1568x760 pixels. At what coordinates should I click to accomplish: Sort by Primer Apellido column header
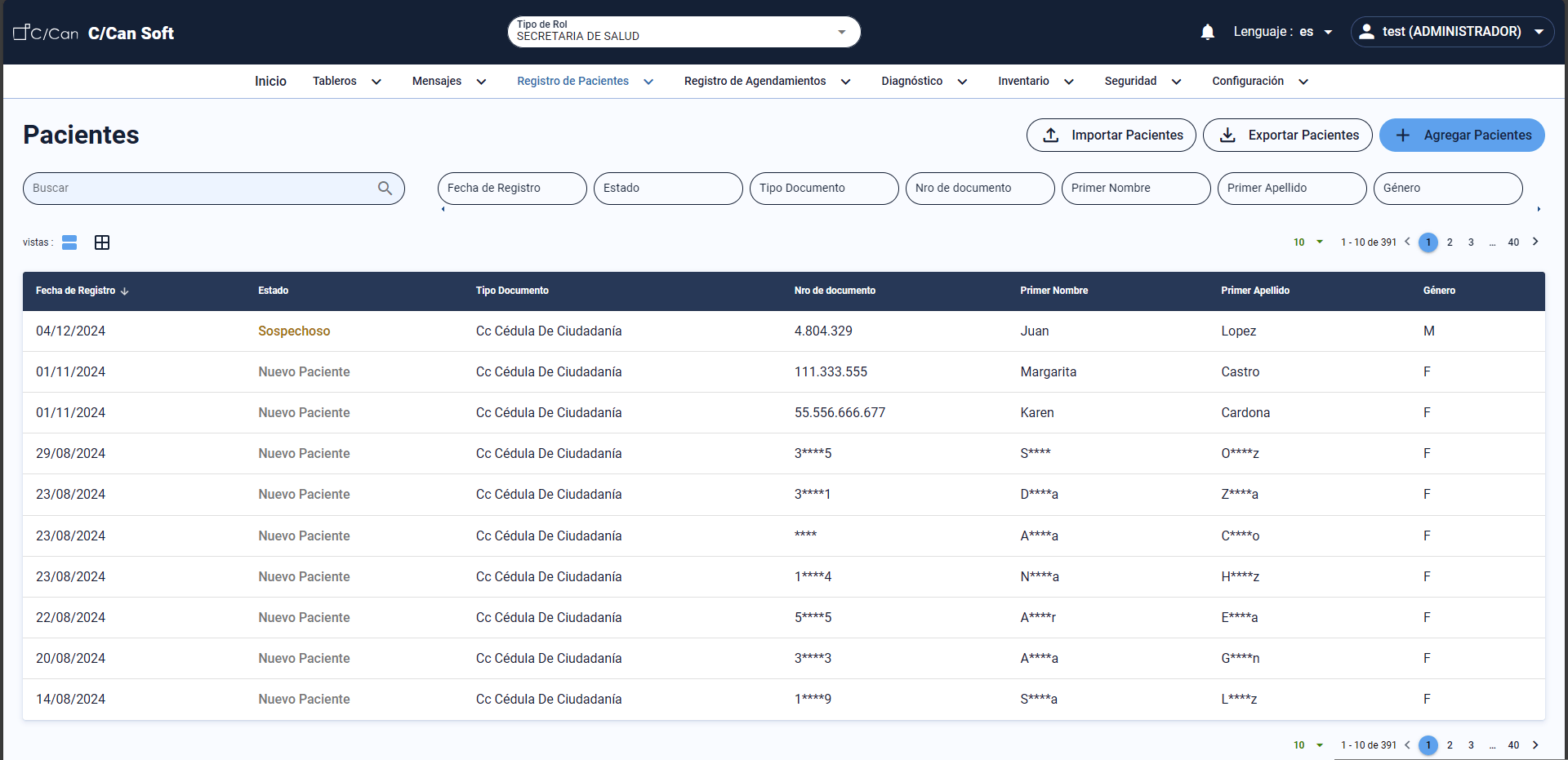1255,291
